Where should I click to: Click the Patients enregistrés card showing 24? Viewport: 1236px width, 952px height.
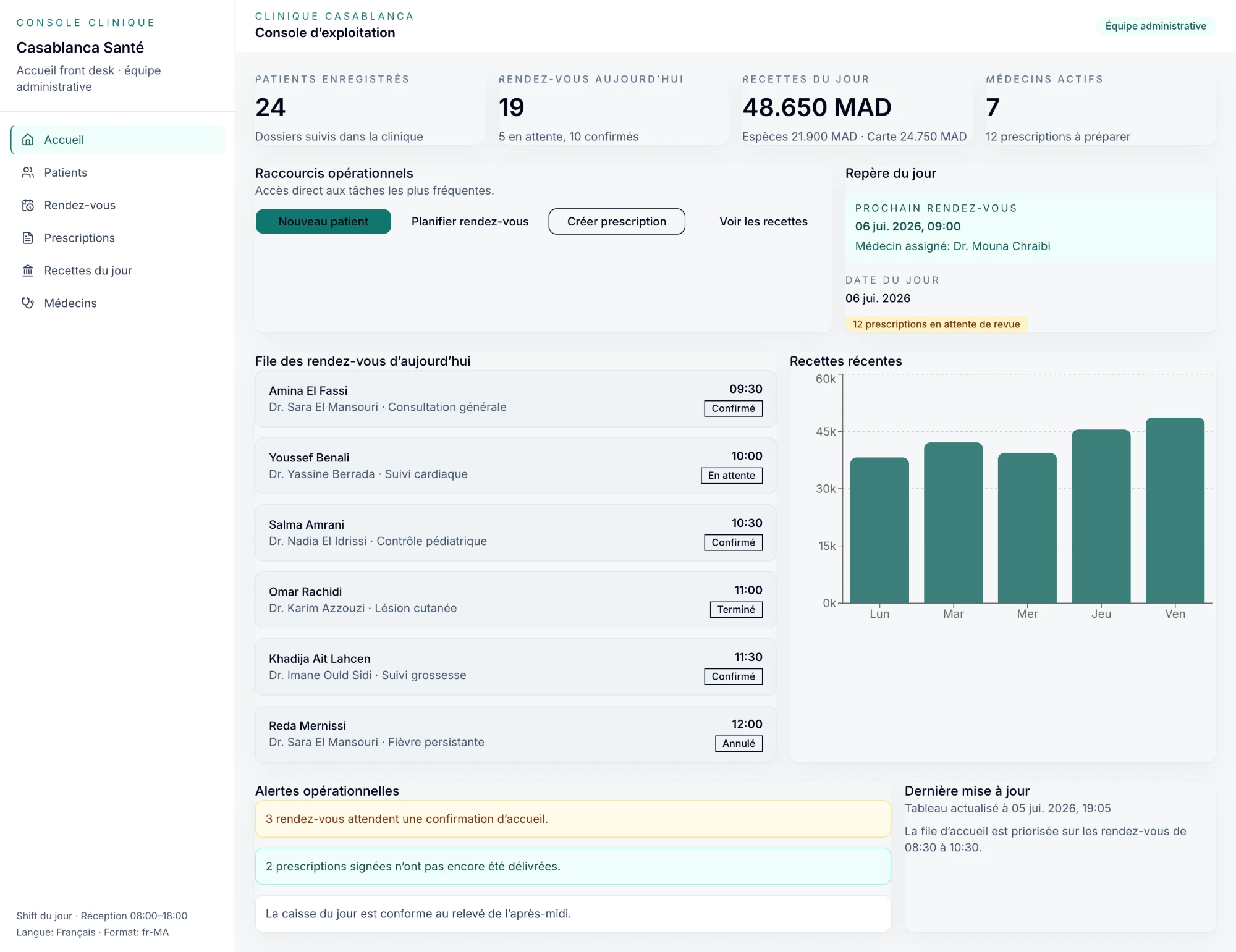[370, 108]
